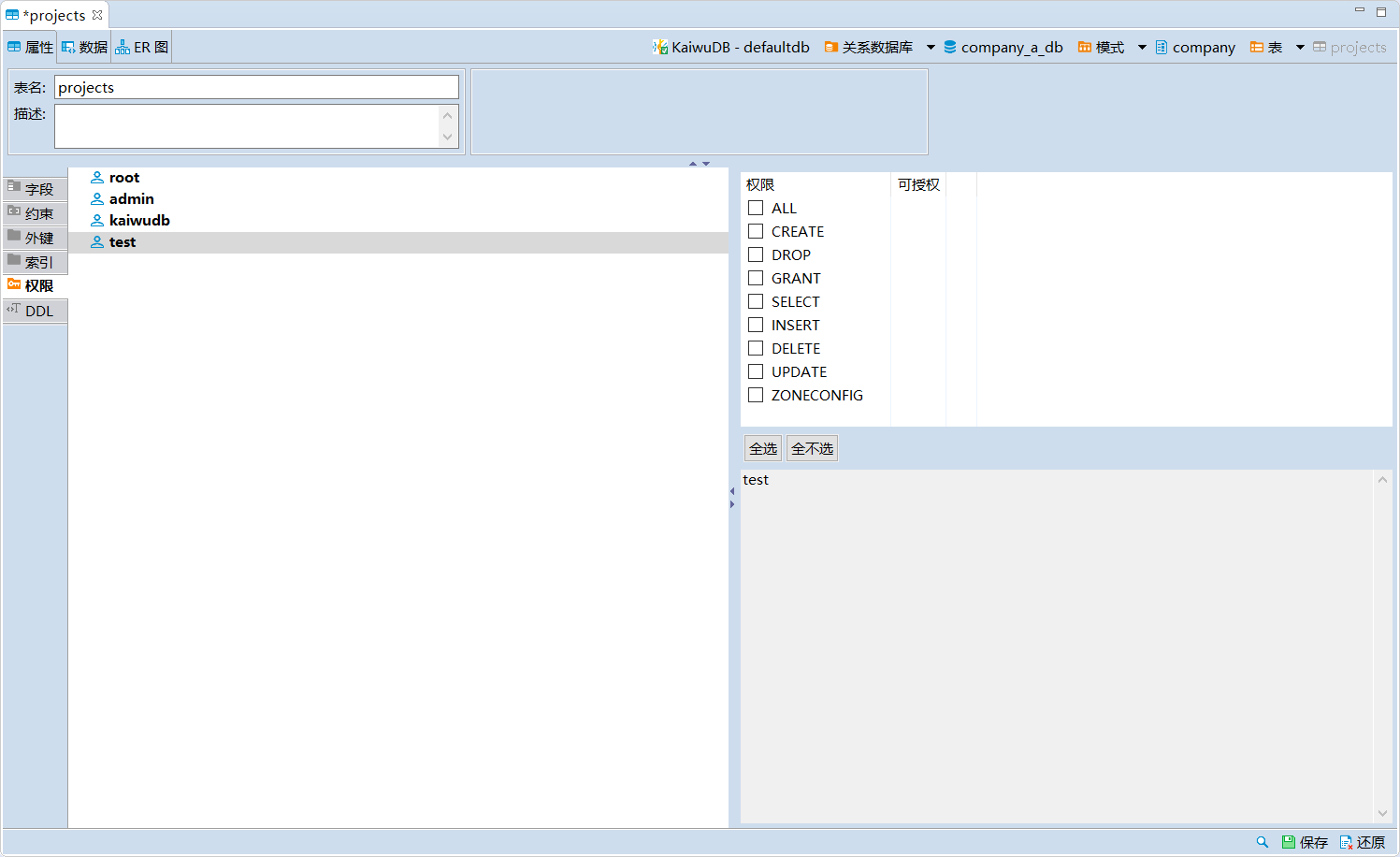Select the root user in permissions list

pos(123,178)
